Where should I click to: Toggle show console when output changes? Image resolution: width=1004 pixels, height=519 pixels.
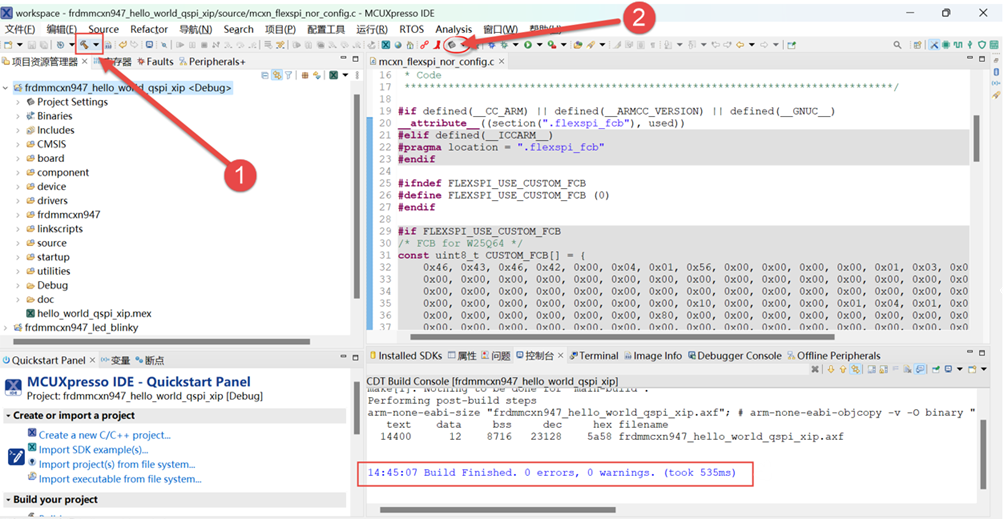[x=920, y=369]
